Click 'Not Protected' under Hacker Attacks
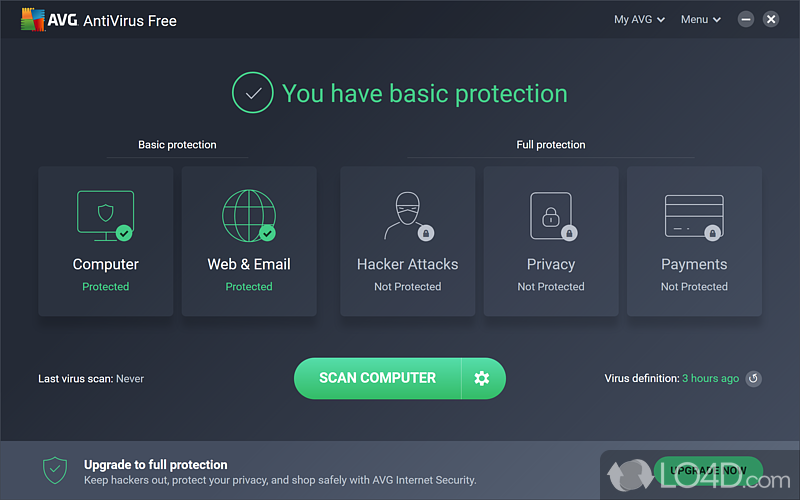800x500 pixels. [x=408, y=287]
